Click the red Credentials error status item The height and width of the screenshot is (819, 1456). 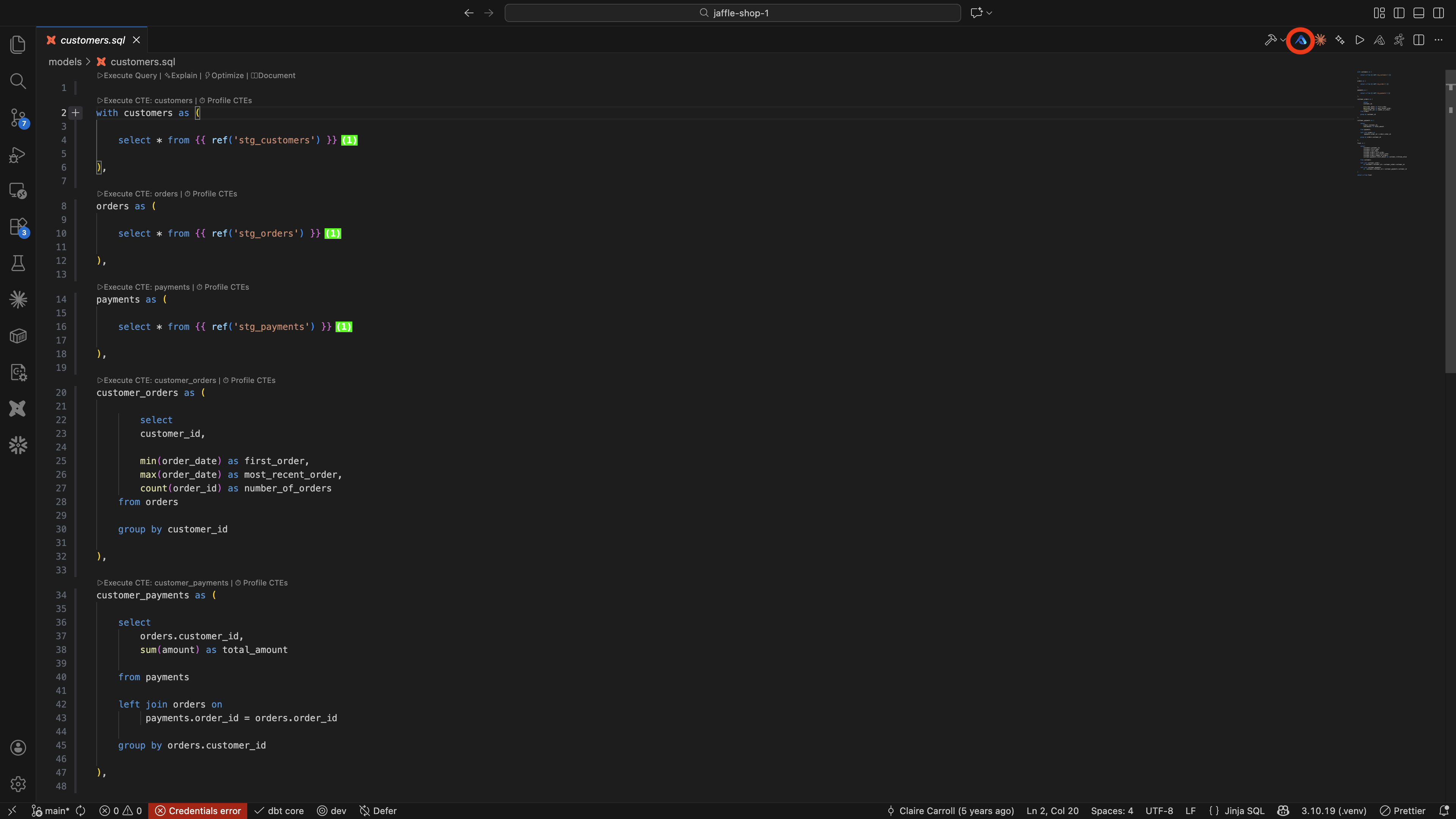pos(198,811)
